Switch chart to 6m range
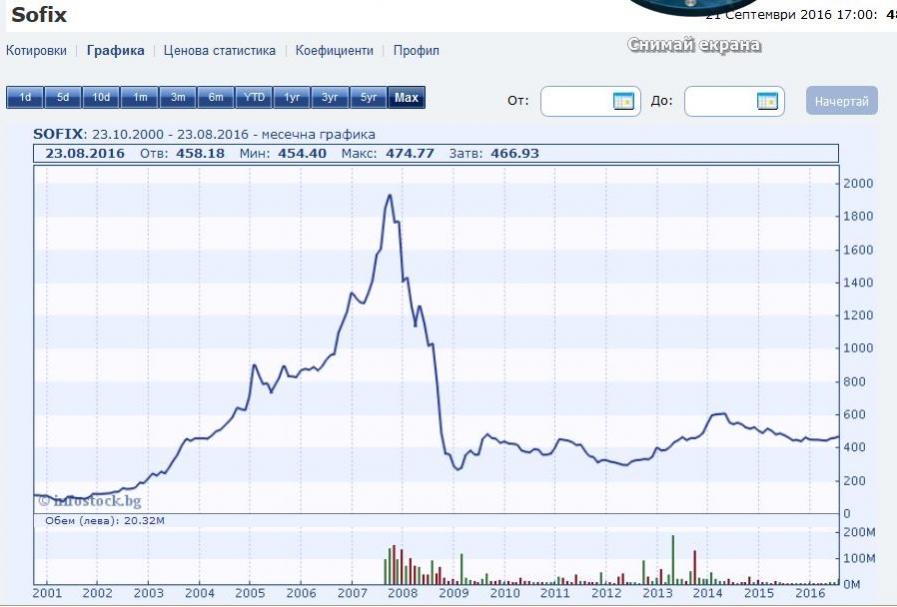The height and width of the screenshot is (607, 897). [x=216, y=97]
